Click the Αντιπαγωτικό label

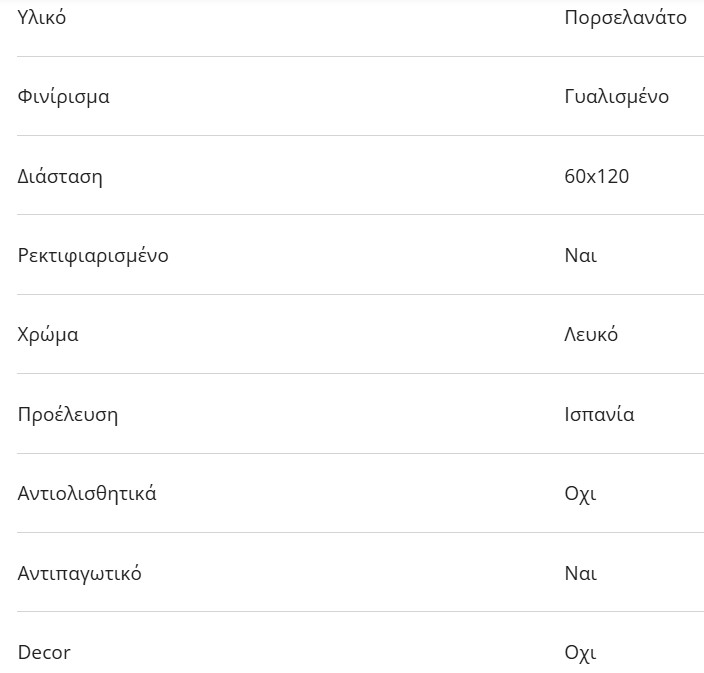tap(79, 574)
